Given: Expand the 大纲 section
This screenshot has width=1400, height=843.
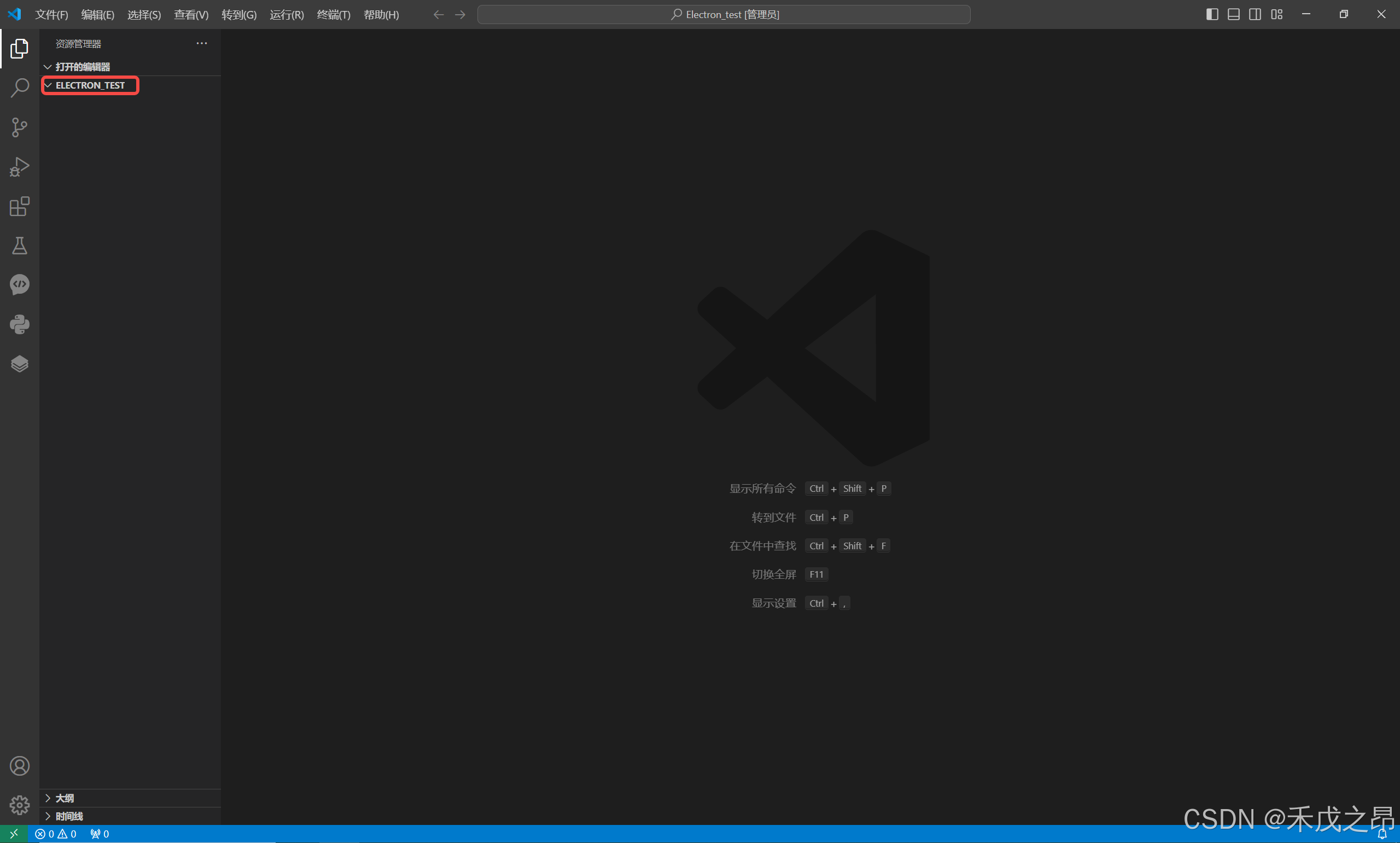Looking at the screenshot, I should click(x=130, y=798).
